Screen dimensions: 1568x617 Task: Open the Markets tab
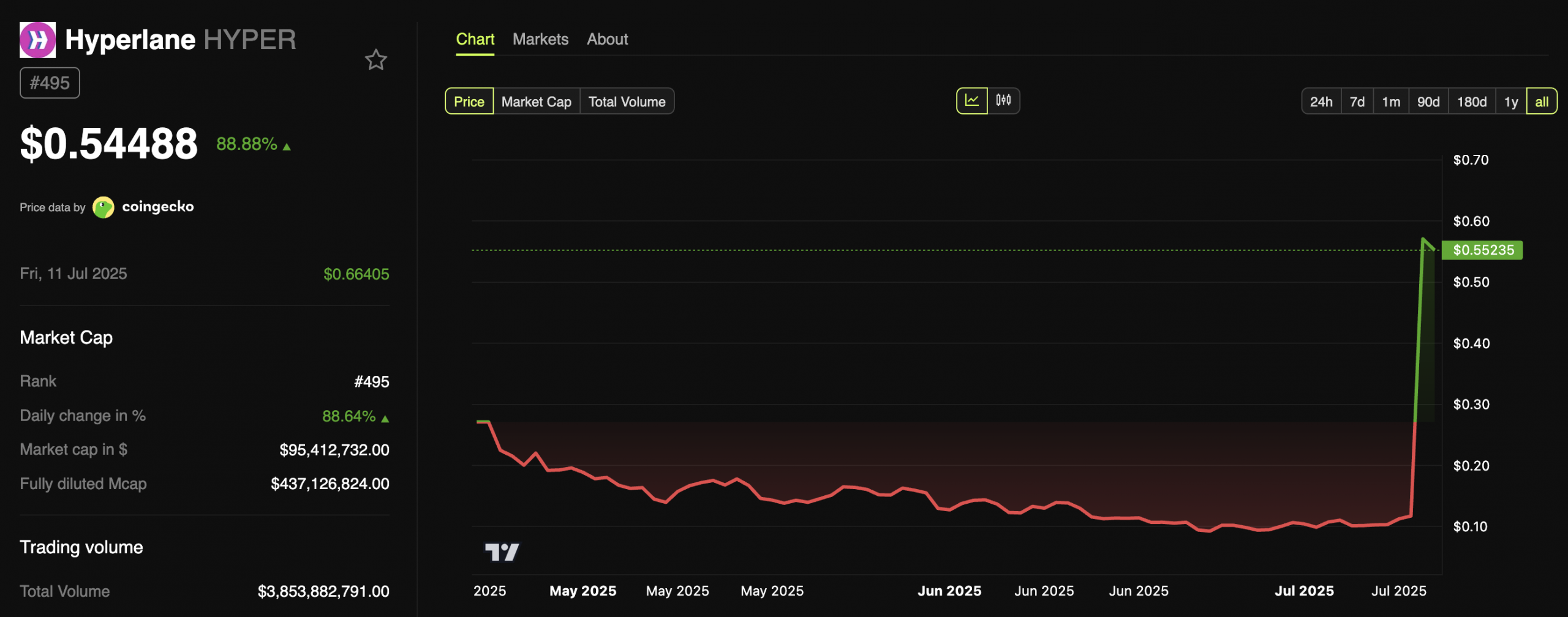point(540,39)
